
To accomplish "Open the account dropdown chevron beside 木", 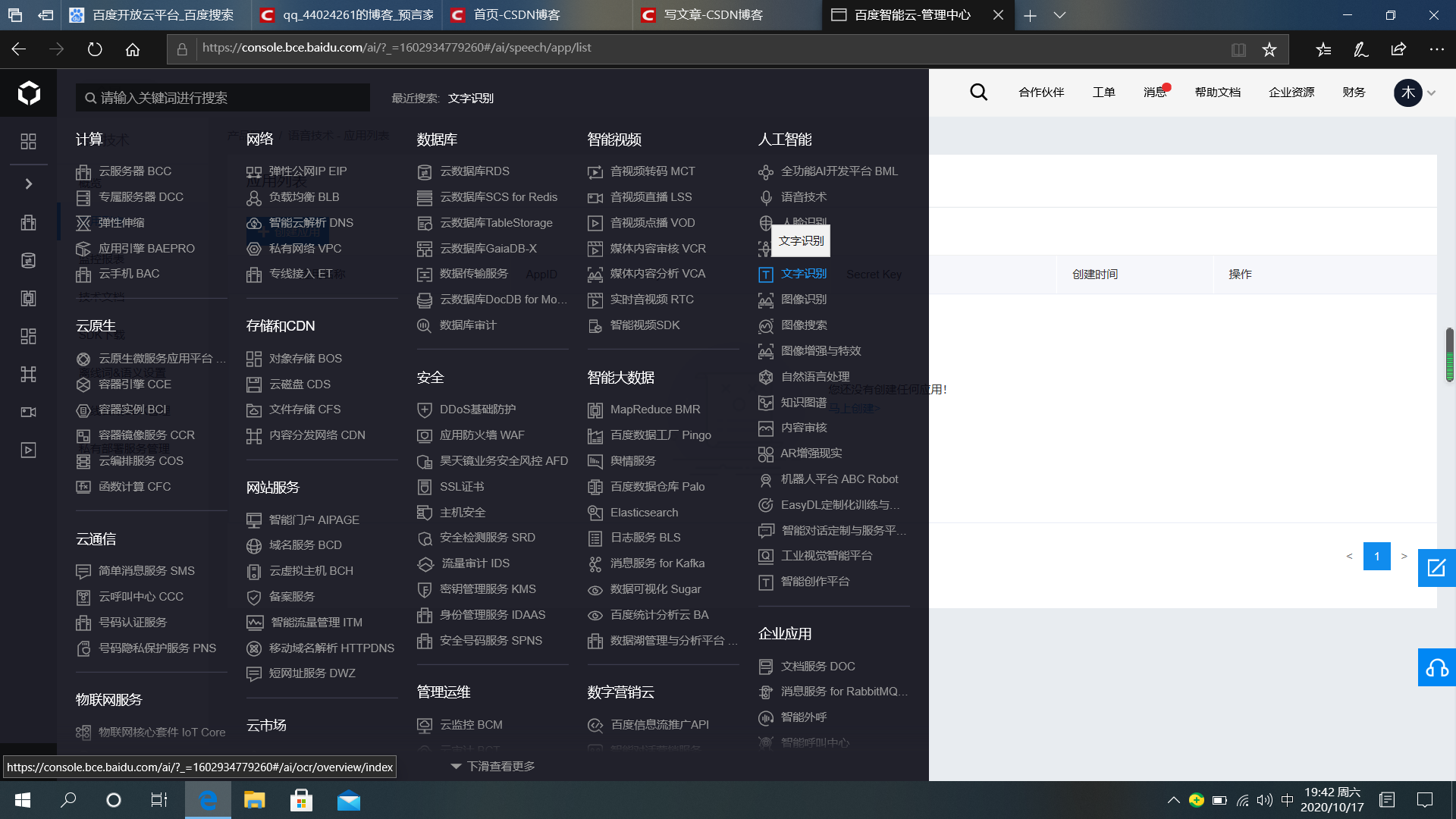I will 1430,92.
